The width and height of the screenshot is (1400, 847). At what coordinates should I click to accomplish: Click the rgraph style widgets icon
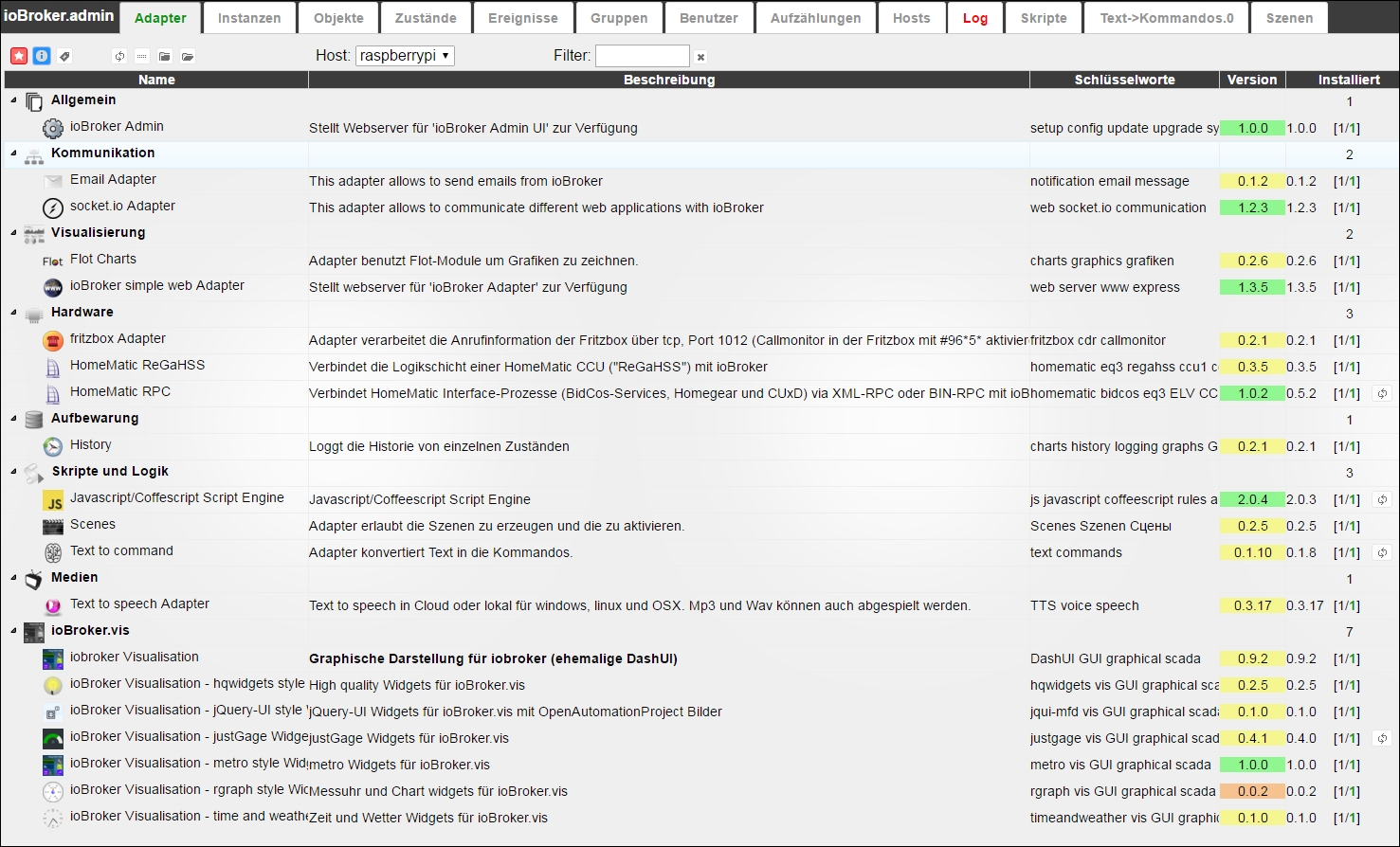pyautogui.click(x=53, y=791)
